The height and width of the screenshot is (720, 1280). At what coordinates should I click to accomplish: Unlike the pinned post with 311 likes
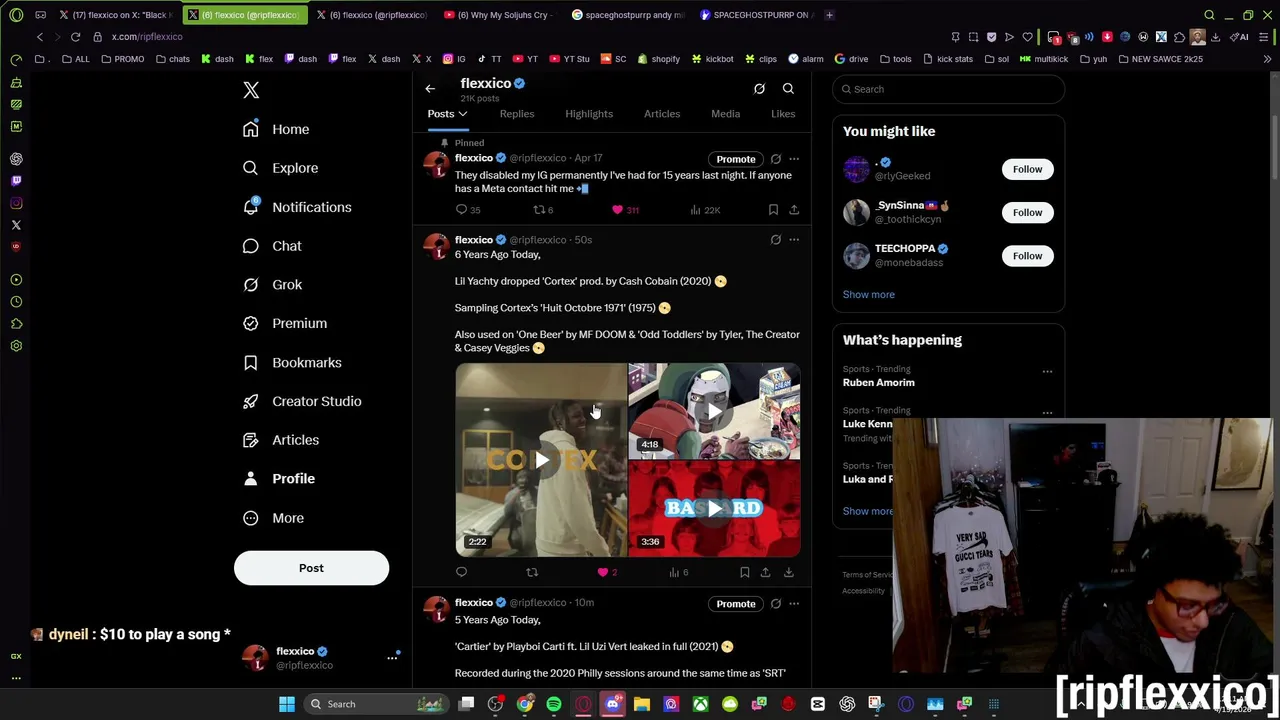click(x=618, y=210)
